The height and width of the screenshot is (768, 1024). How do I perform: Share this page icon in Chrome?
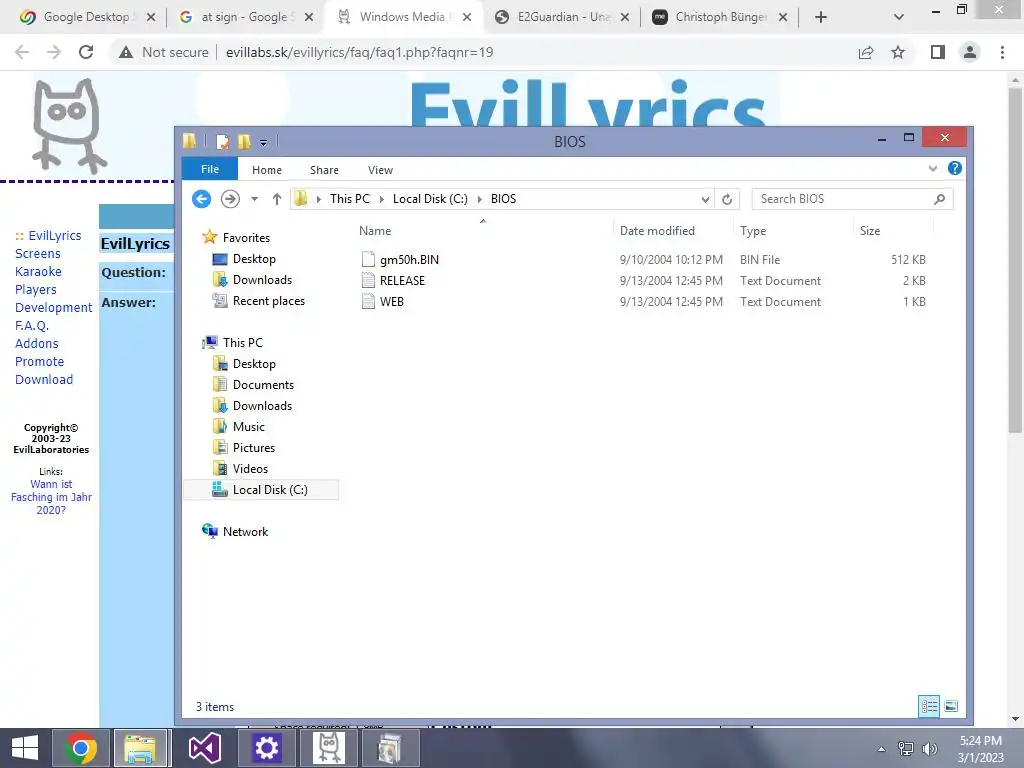(866, 52)
